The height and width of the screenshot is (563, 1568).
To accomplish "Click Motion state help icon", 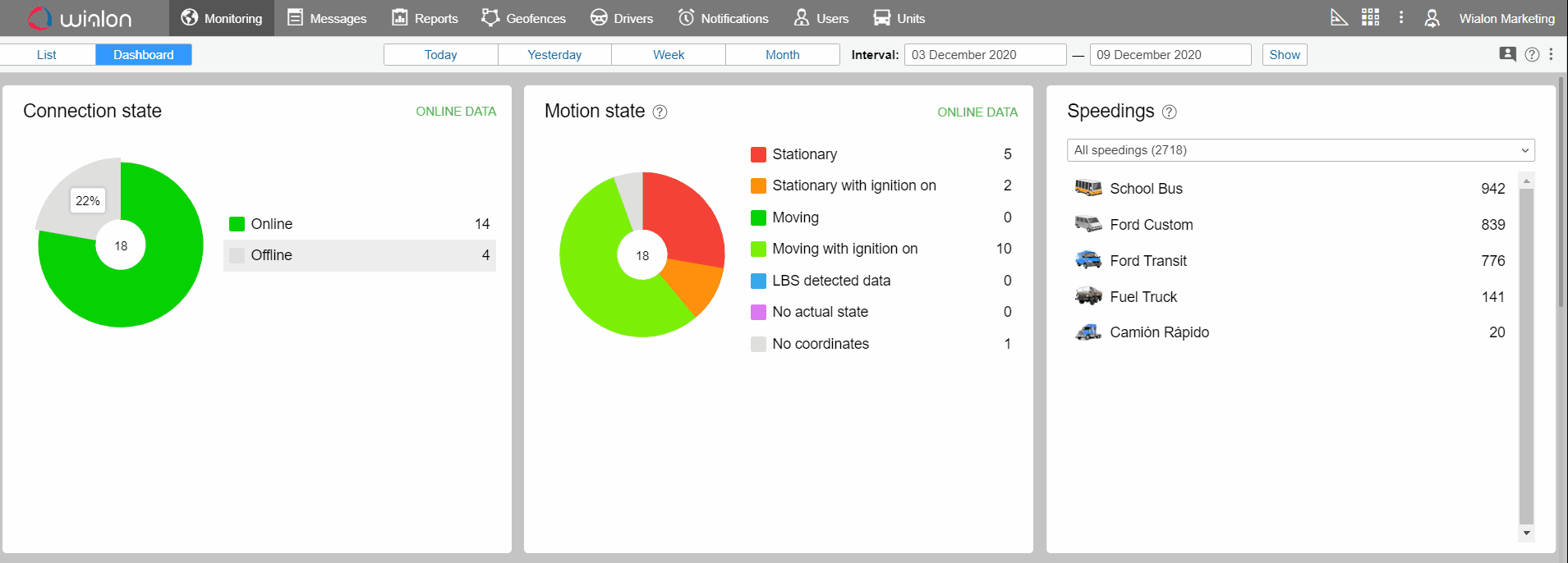I will tap(660, 112).
